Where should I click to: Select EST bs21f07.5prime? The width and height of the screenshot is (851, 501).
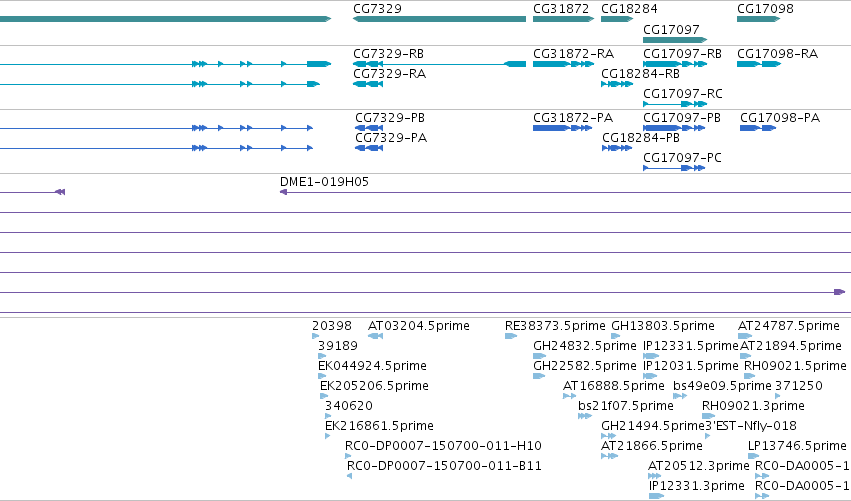585,416
